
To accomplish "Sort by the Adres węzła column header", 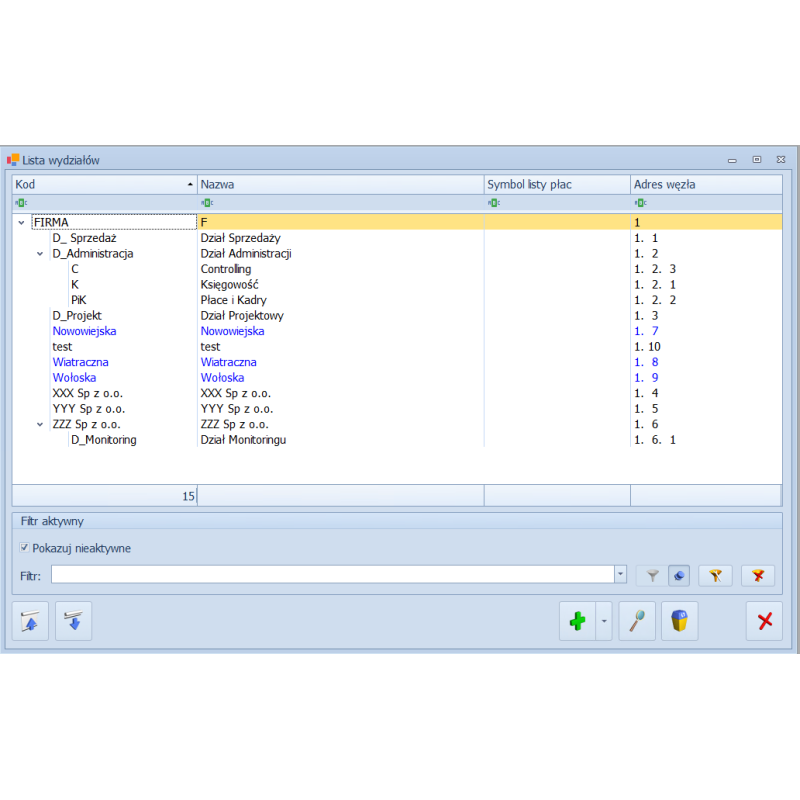I will [705, 185].
